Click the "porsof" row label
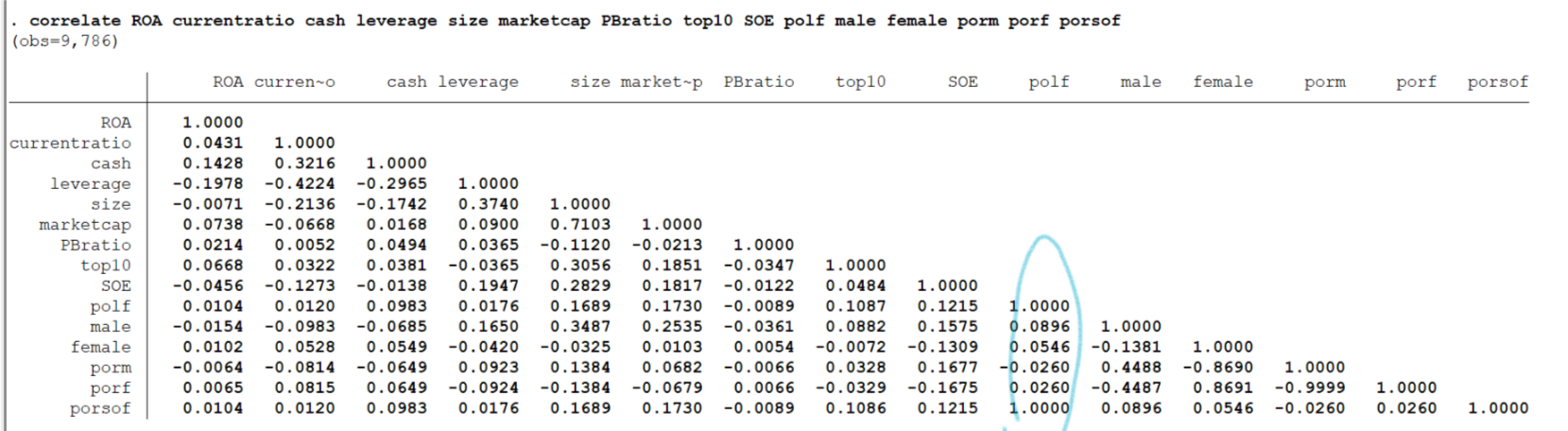The image size is (1568, 431). click(100, 408)
